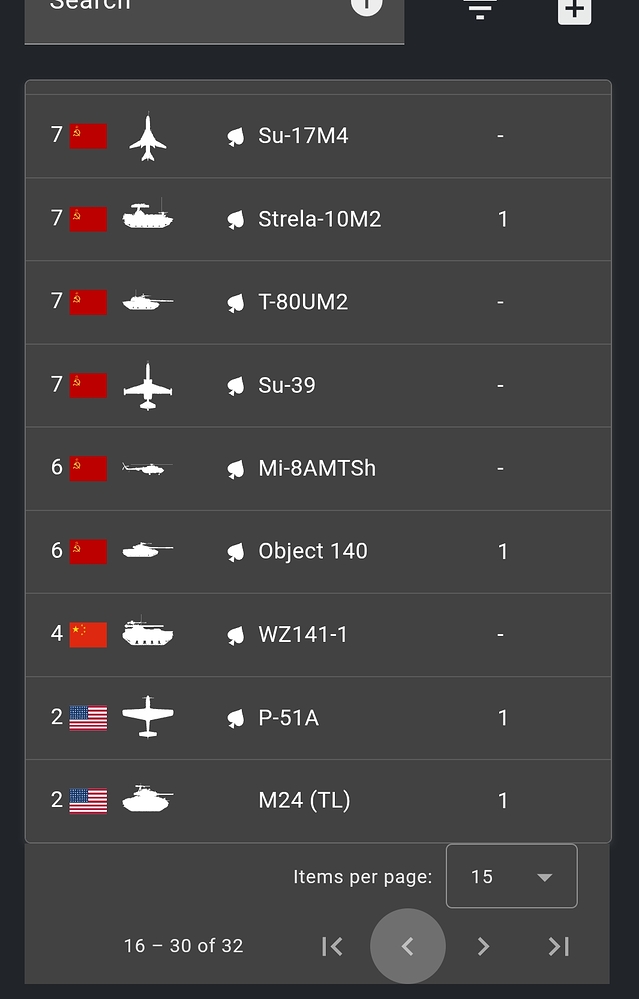Go to the previous page
This screenshot has height=999, width=639.
(x=407, y=946)
